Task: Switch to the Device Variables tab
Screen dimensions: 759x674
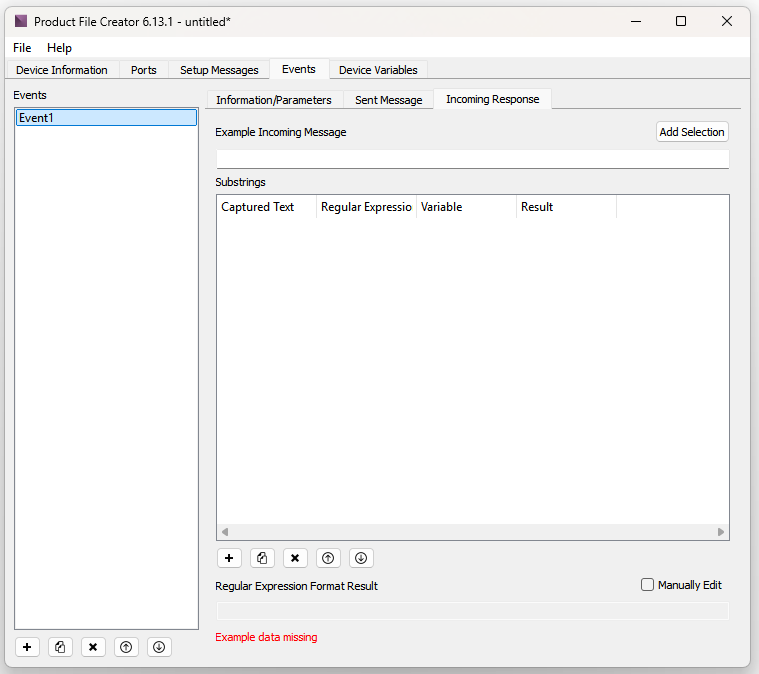Action: tap(378, 70)
